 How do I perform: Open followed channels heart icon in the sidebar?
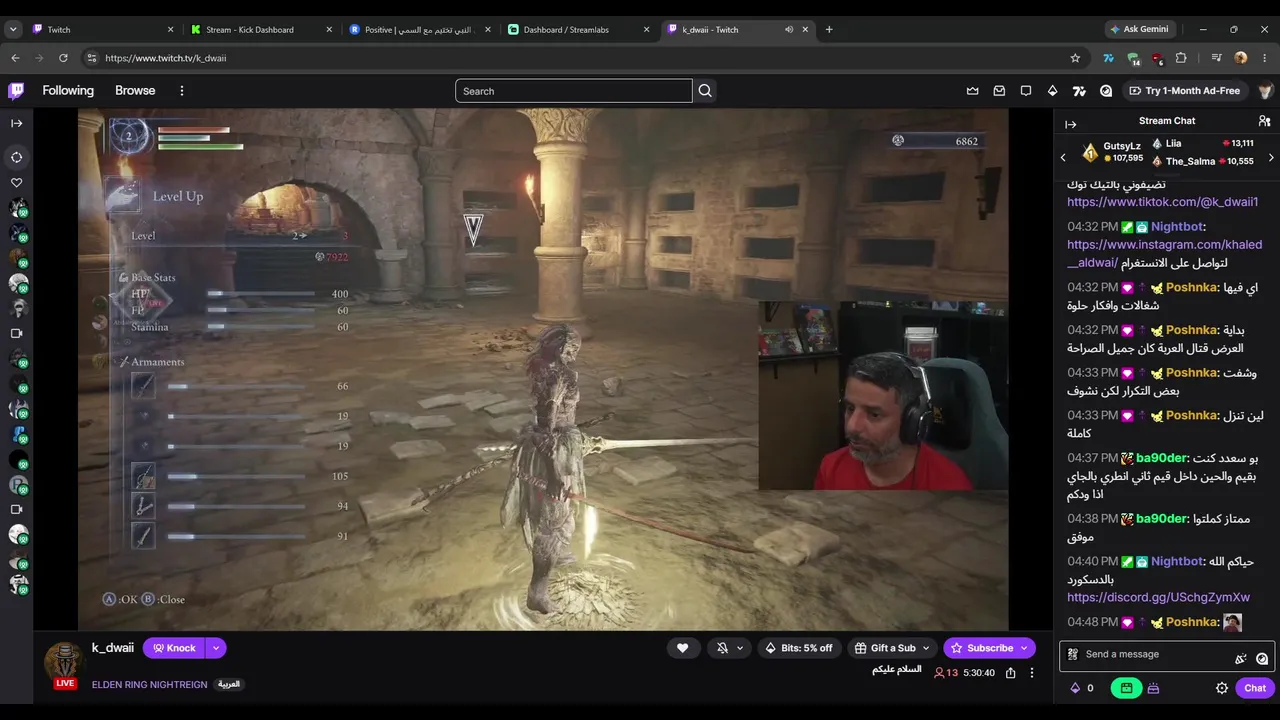point(16,183)
